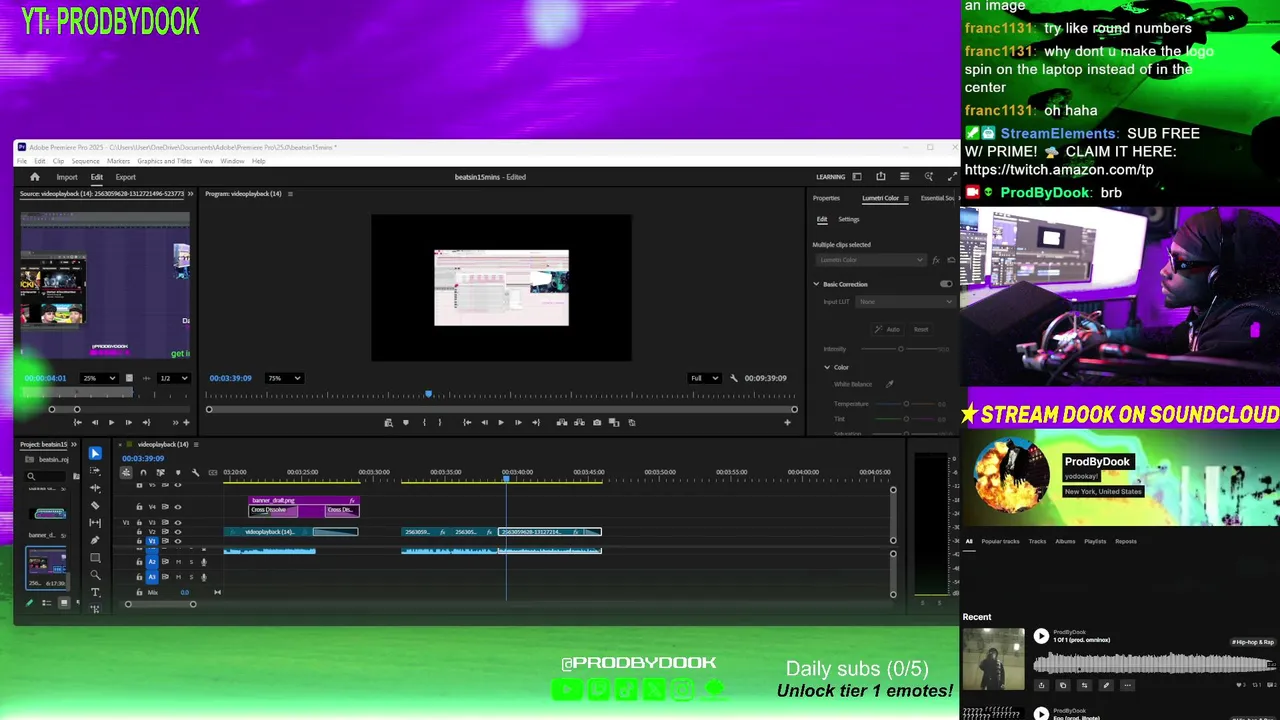Click White Balance eyedropper in Lumetri
The height and width of the screenshot is (720, 1280).
point(889,384)
